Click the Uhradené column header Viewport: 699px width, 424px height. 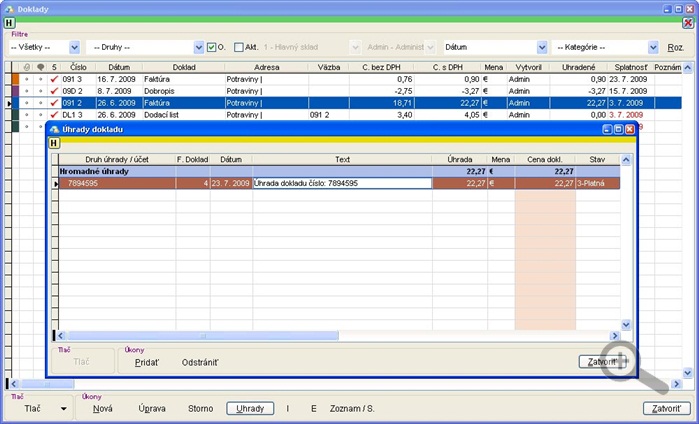(579, 67)
